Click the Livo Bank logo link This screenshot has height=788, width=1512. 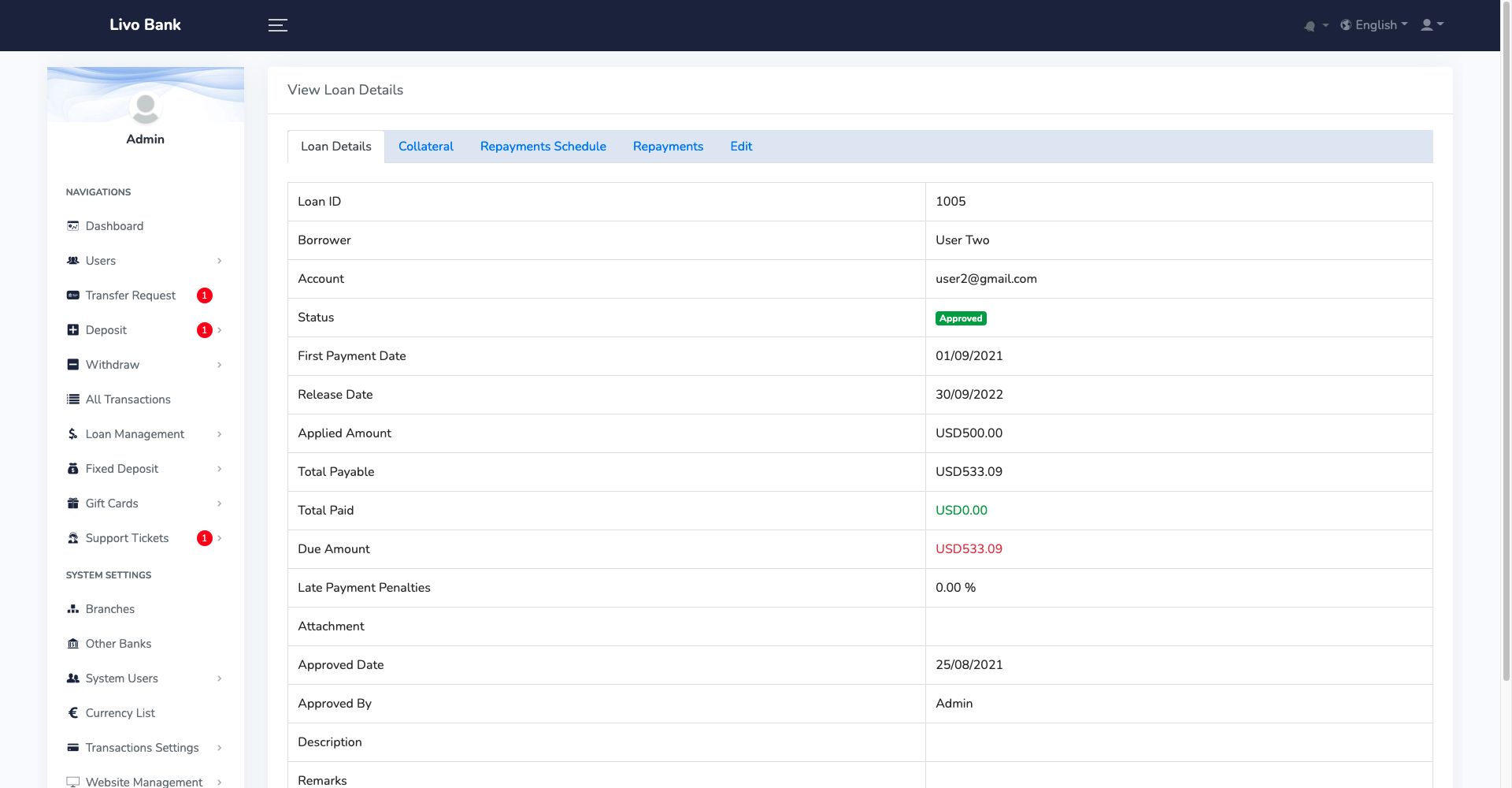pos(145,25)
